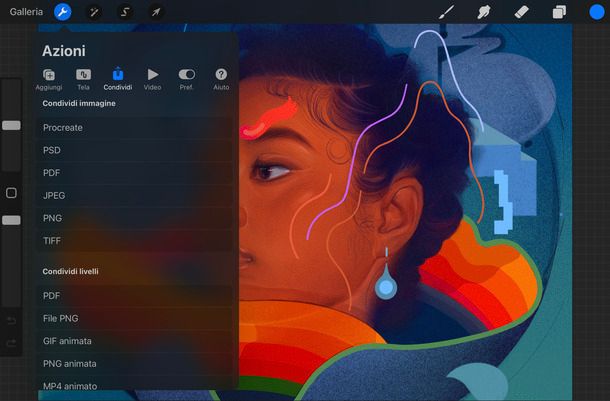The width and height of the screenshot is (610, 401).
Task: Open the Video tab
Action: [152, 79]
